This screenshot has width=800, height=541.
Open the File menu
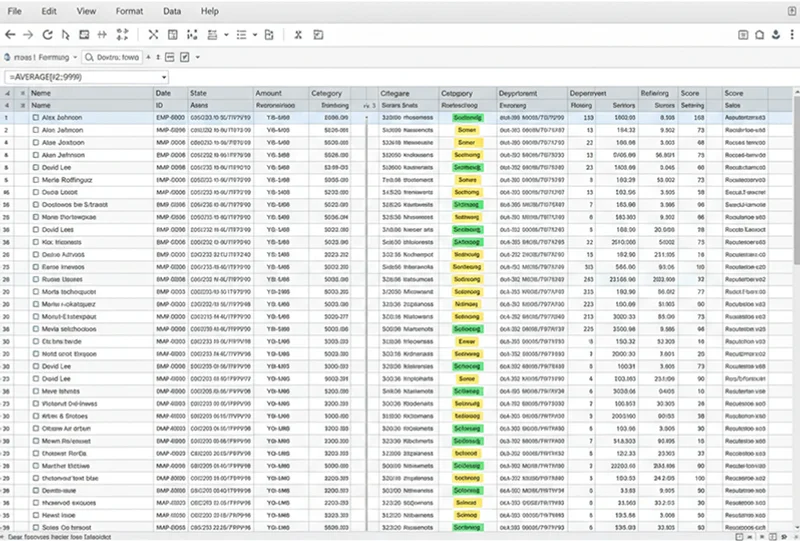coord(14,11)
